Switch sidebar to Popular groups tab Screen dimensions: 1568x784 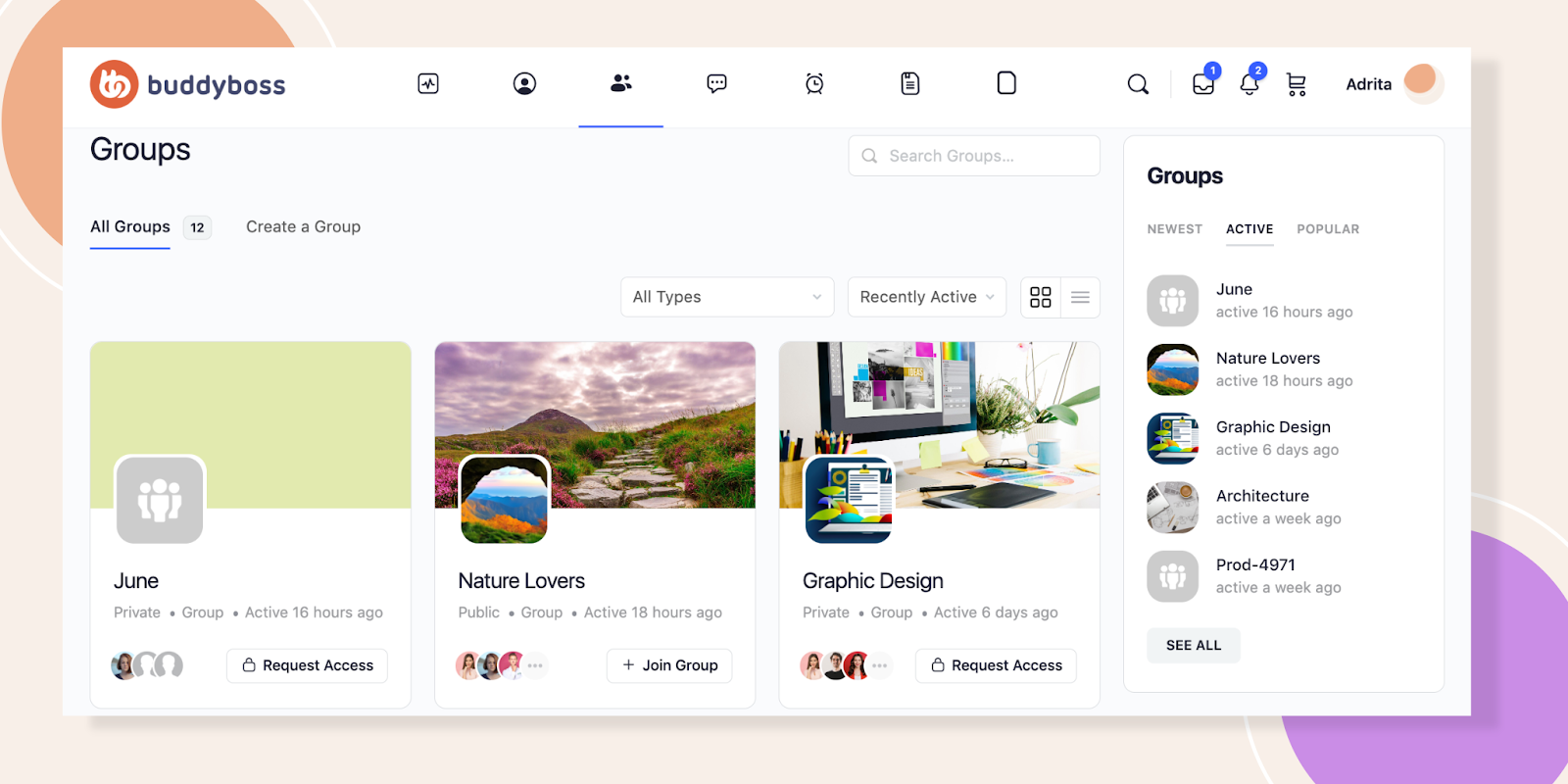point(1328,229)
